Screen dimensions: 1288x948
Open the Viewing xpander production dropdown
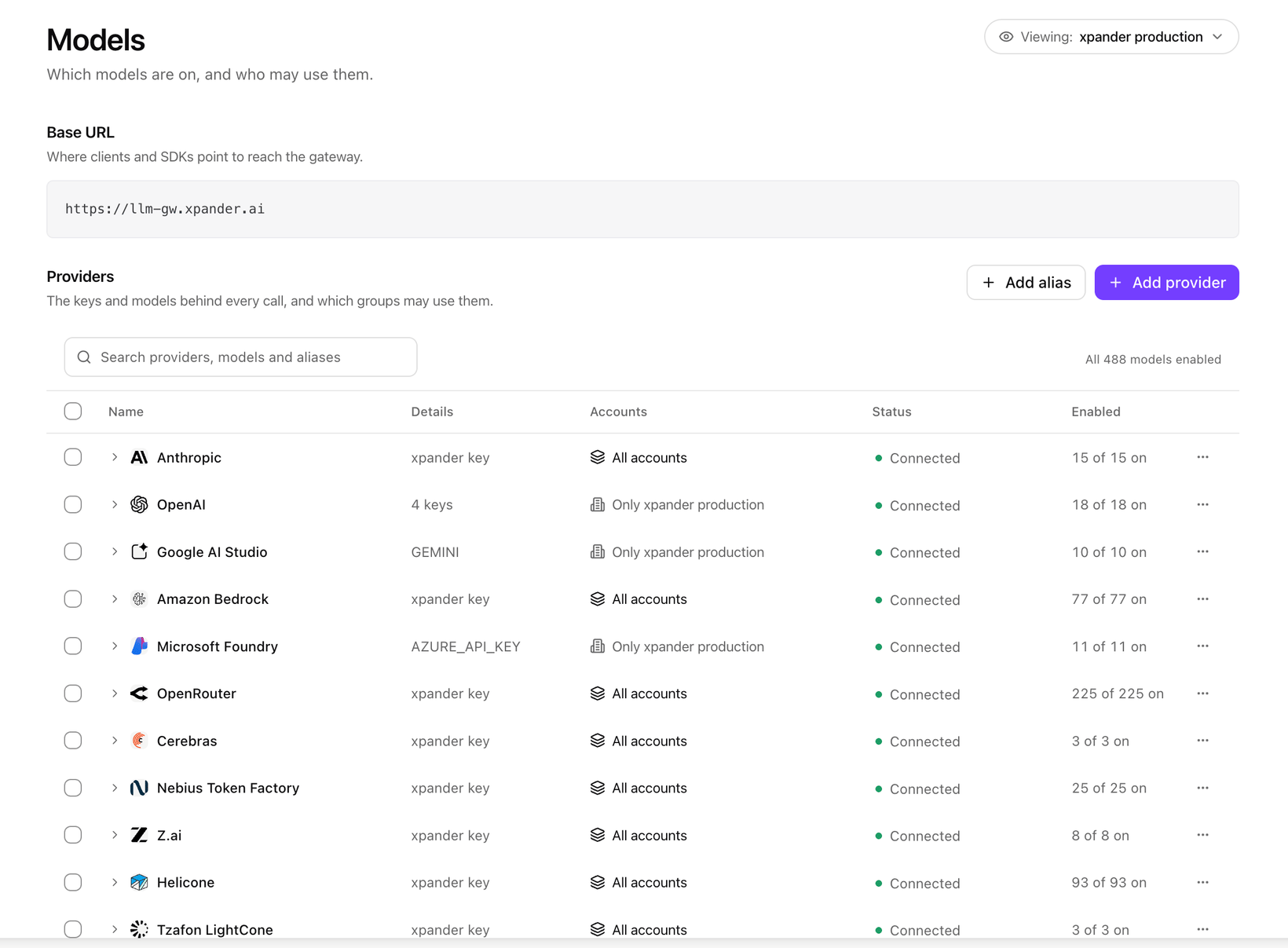pyautogui.click(x=1111, y=37)
